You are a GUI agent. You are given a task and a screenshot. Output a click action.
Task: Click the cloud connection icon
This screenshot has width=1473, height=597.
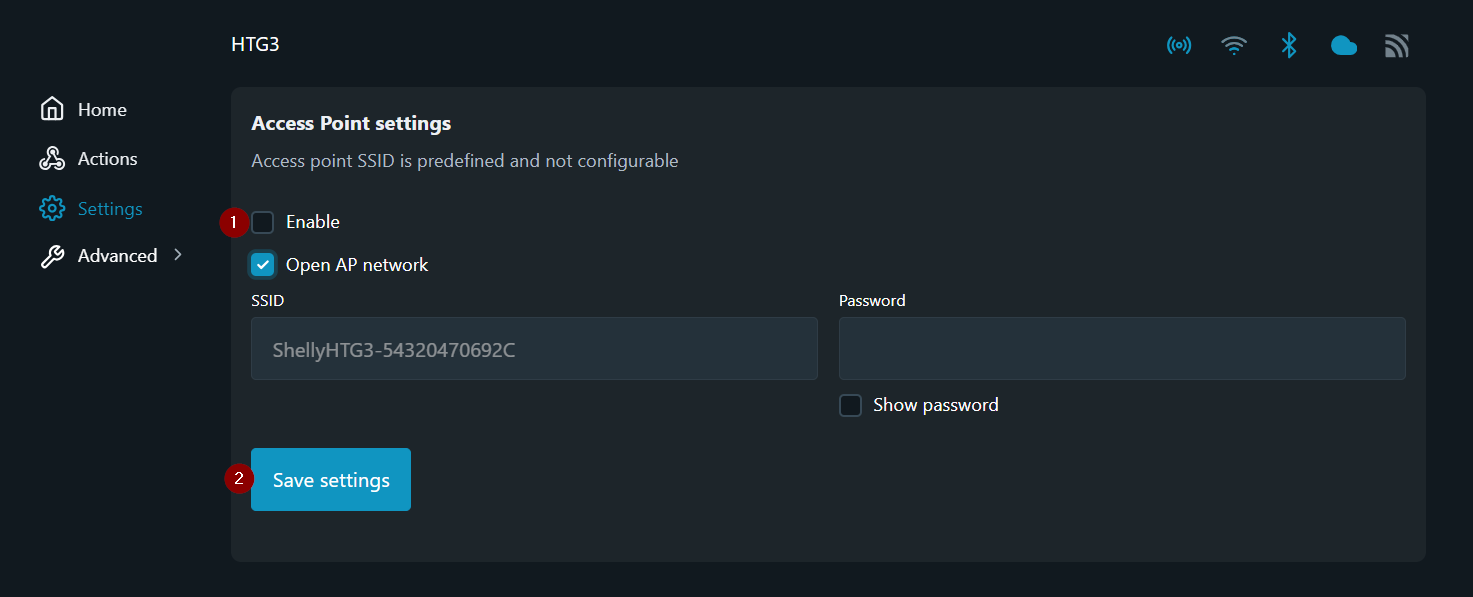(x=1343, y=46)
